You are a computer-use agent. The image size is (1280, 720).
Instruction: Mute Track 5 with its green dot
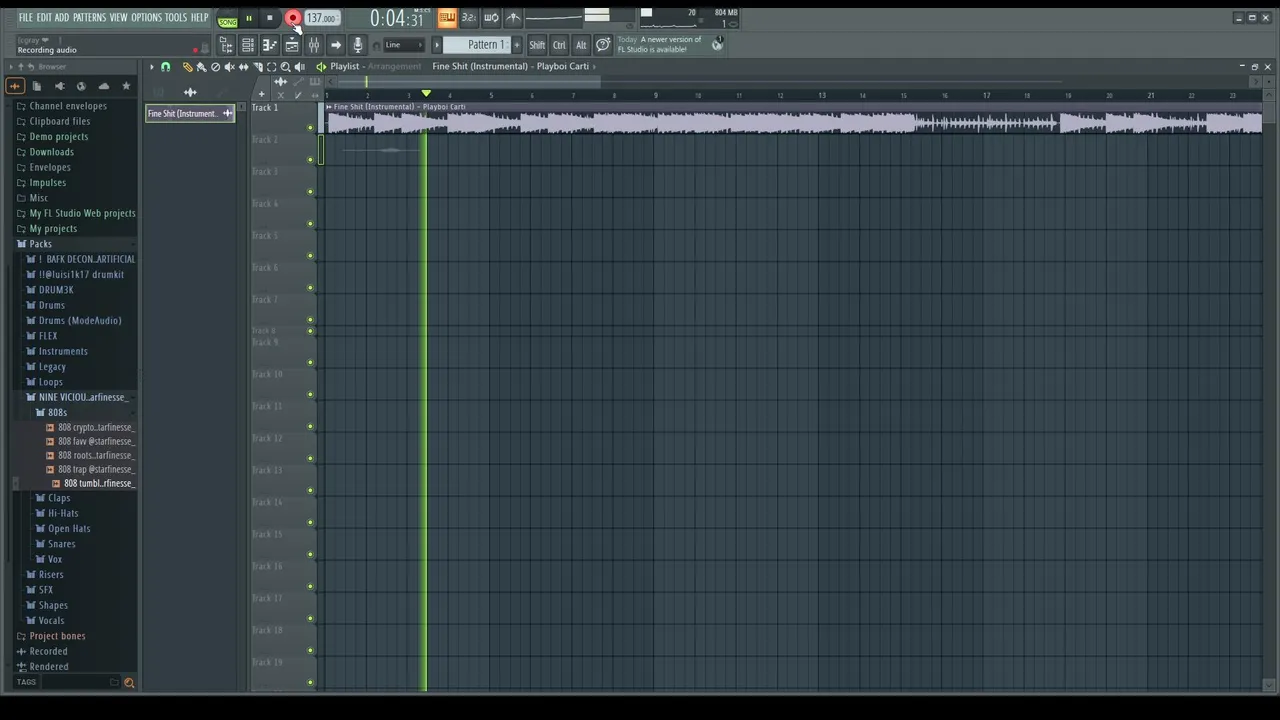(x=310, y=256)
